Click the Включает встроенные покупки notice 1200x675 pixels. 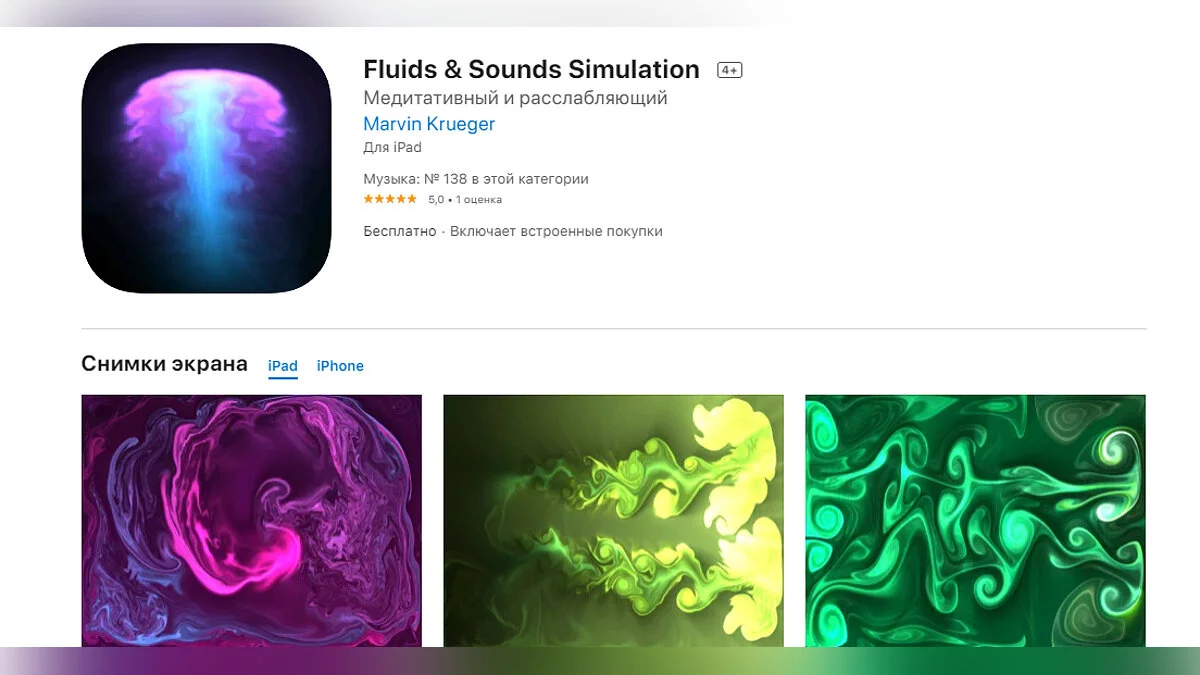[x=556, y=231]
